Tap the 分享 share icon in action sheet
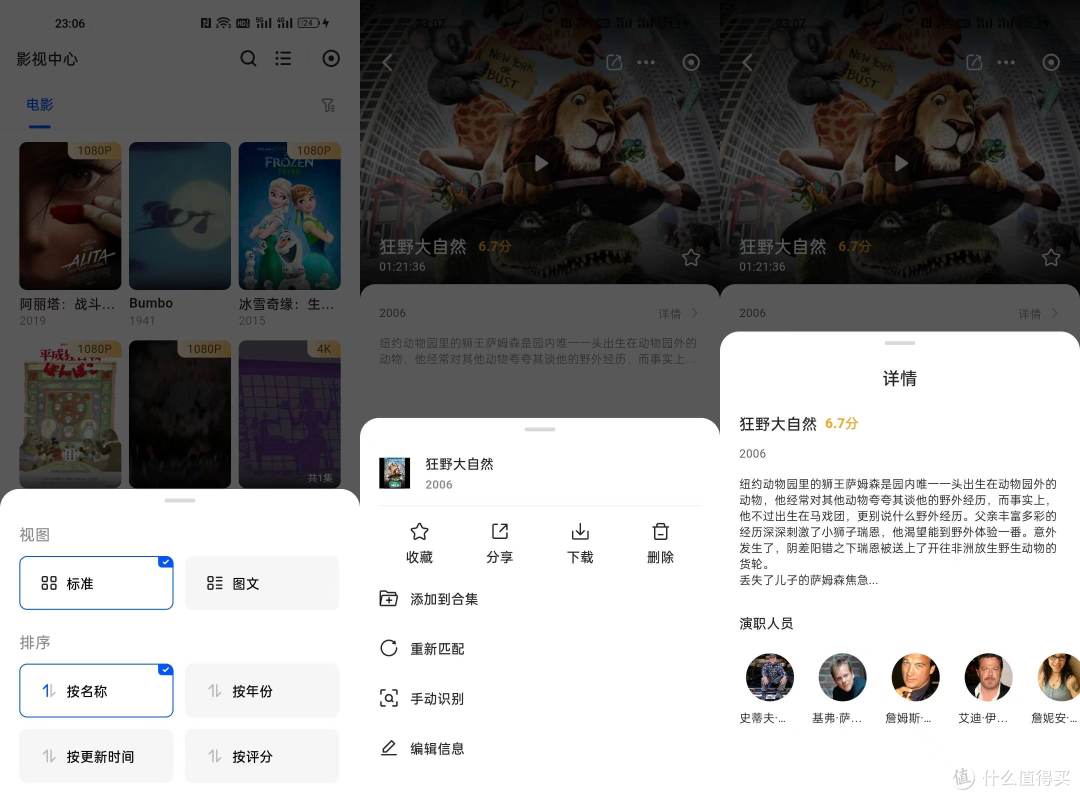 point(500,532)
